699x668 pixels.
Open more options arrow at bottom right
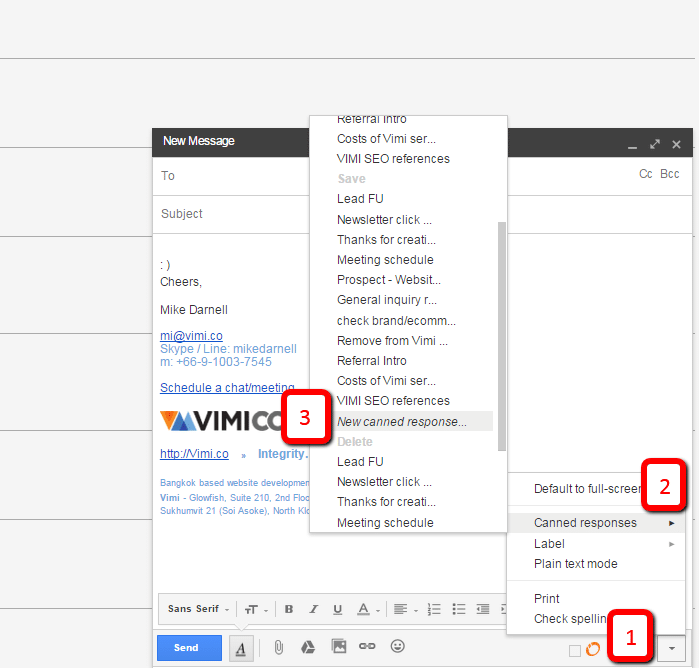click(x=671, y=648)
